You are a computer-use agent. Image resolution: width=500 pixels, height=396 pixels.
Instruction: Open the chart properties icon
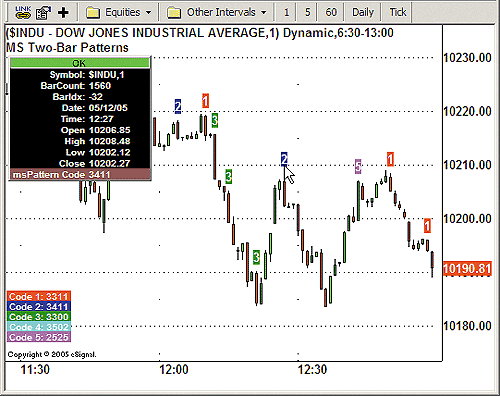point(43,13)
